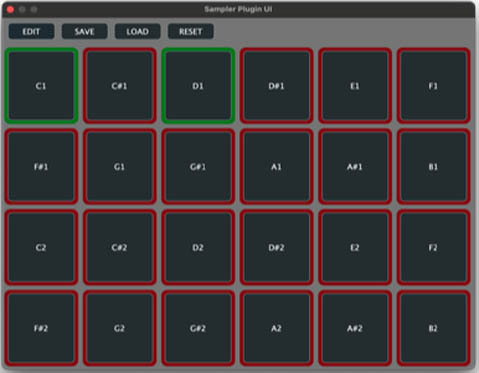Select the D#2 pad
Screen dimensions: 479x373
click(x=277, y=247)
